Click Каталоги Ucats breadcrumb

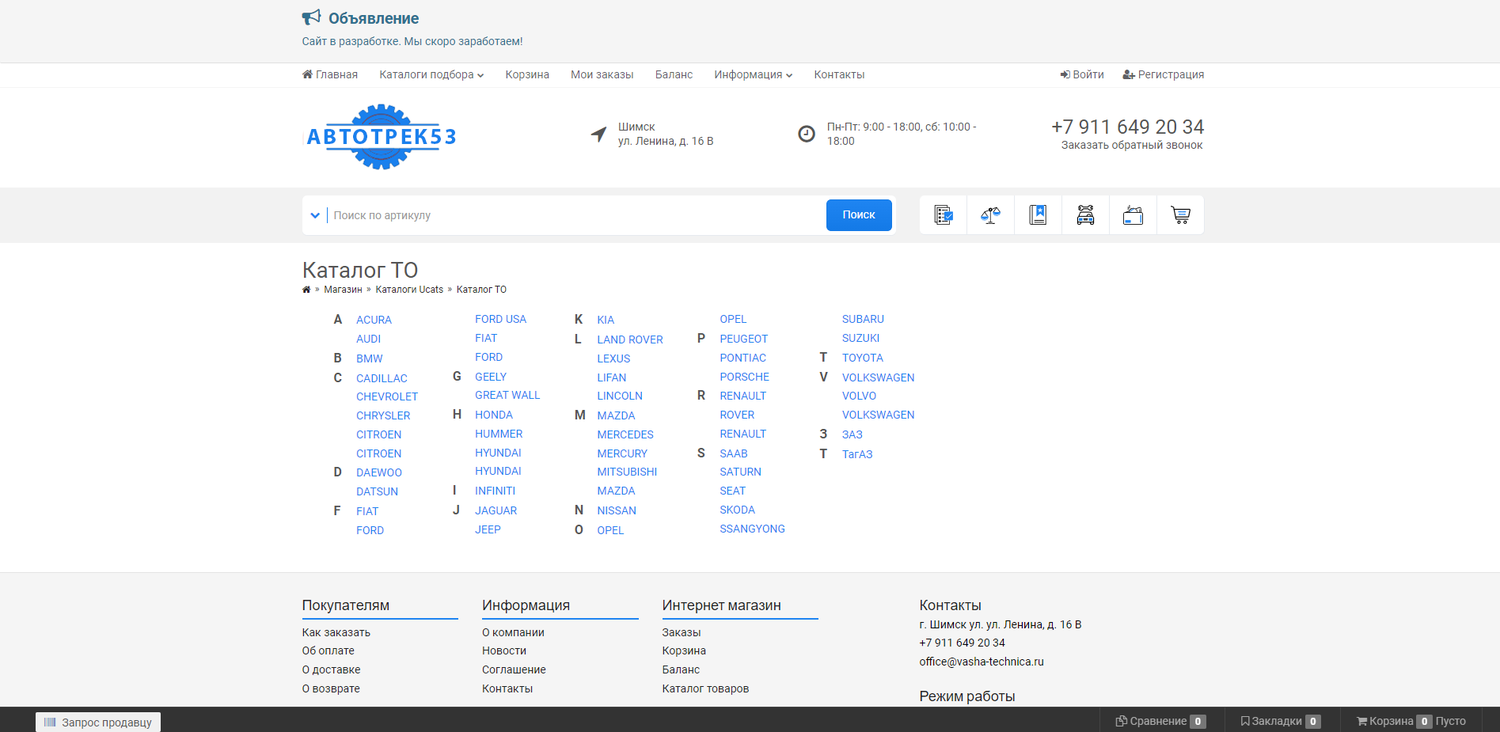[x=409, y=290]
